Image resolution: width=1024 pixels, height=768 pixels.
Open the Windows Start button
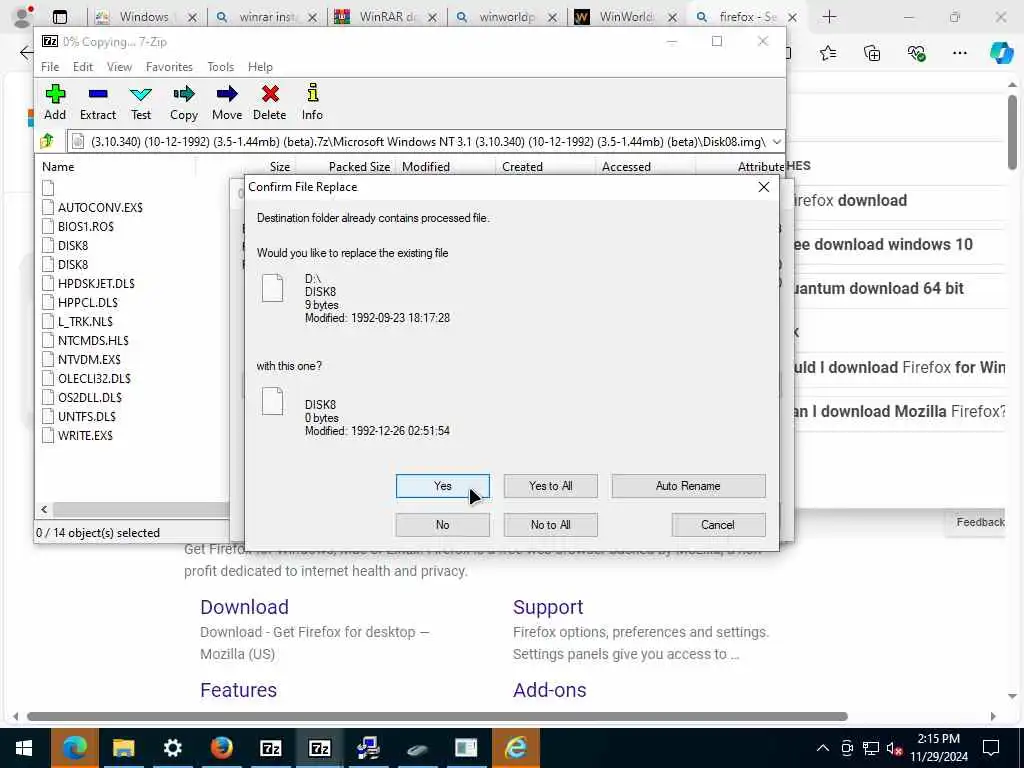click(24, 748)
